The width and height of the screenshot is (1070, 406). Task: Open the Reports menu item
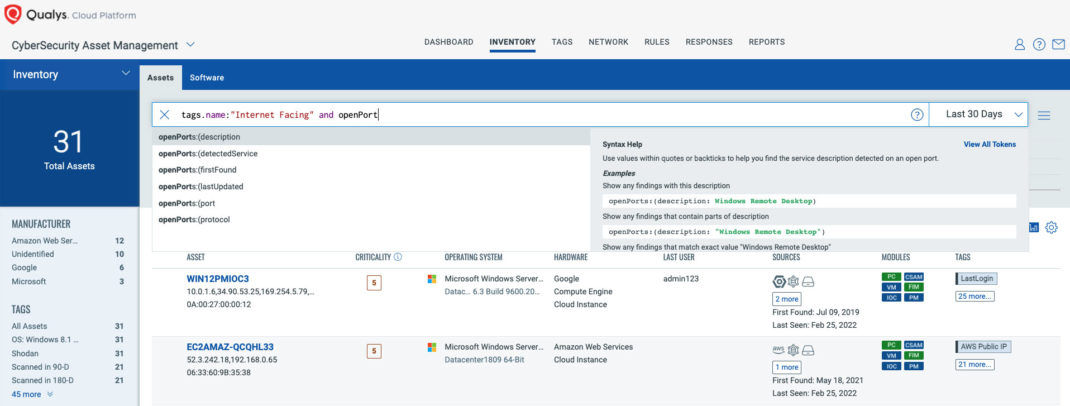pos(766,42)
